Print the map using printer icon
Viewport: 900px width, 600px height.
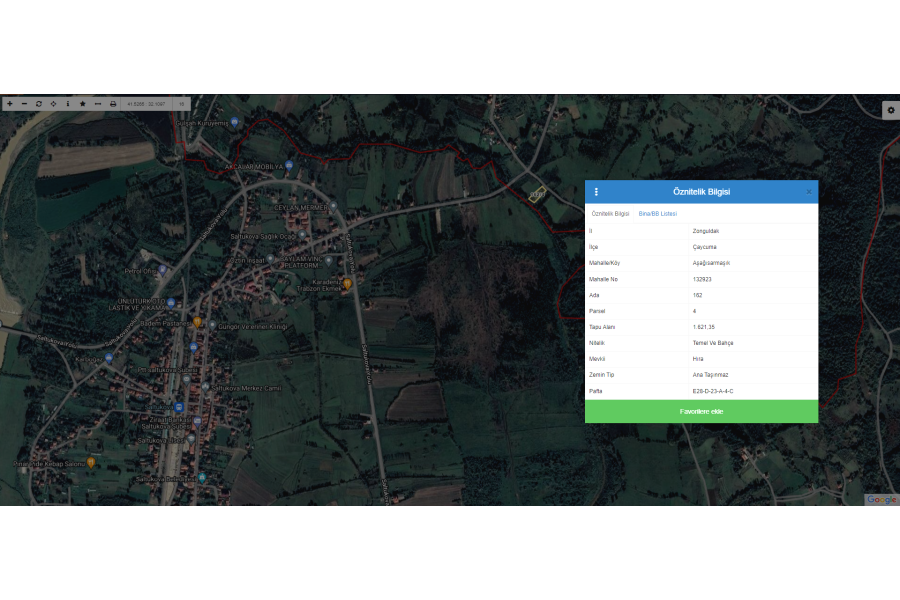click(x=113, y=103)
